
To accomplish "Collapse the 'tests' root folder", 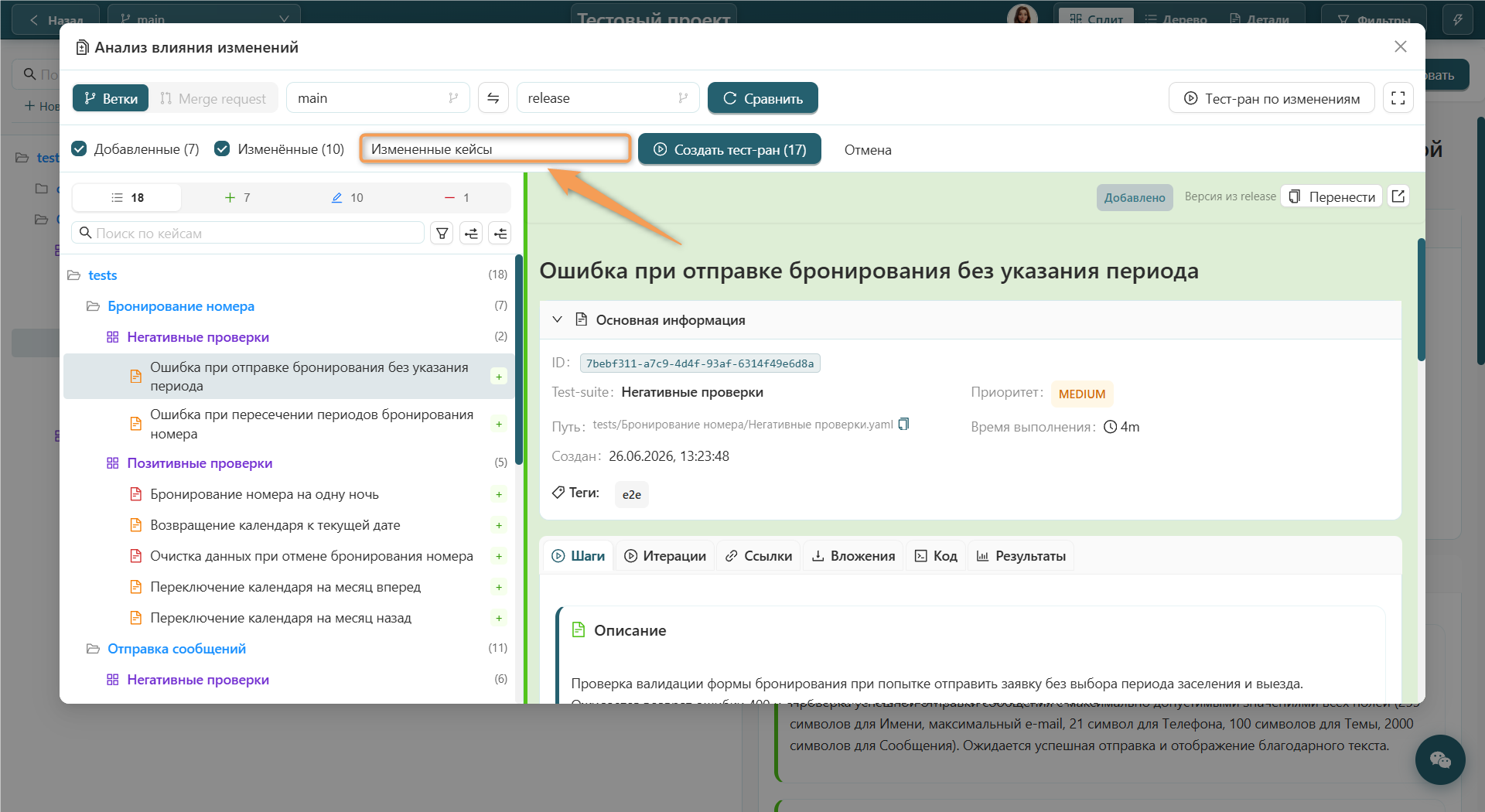I will coord(74,275).
